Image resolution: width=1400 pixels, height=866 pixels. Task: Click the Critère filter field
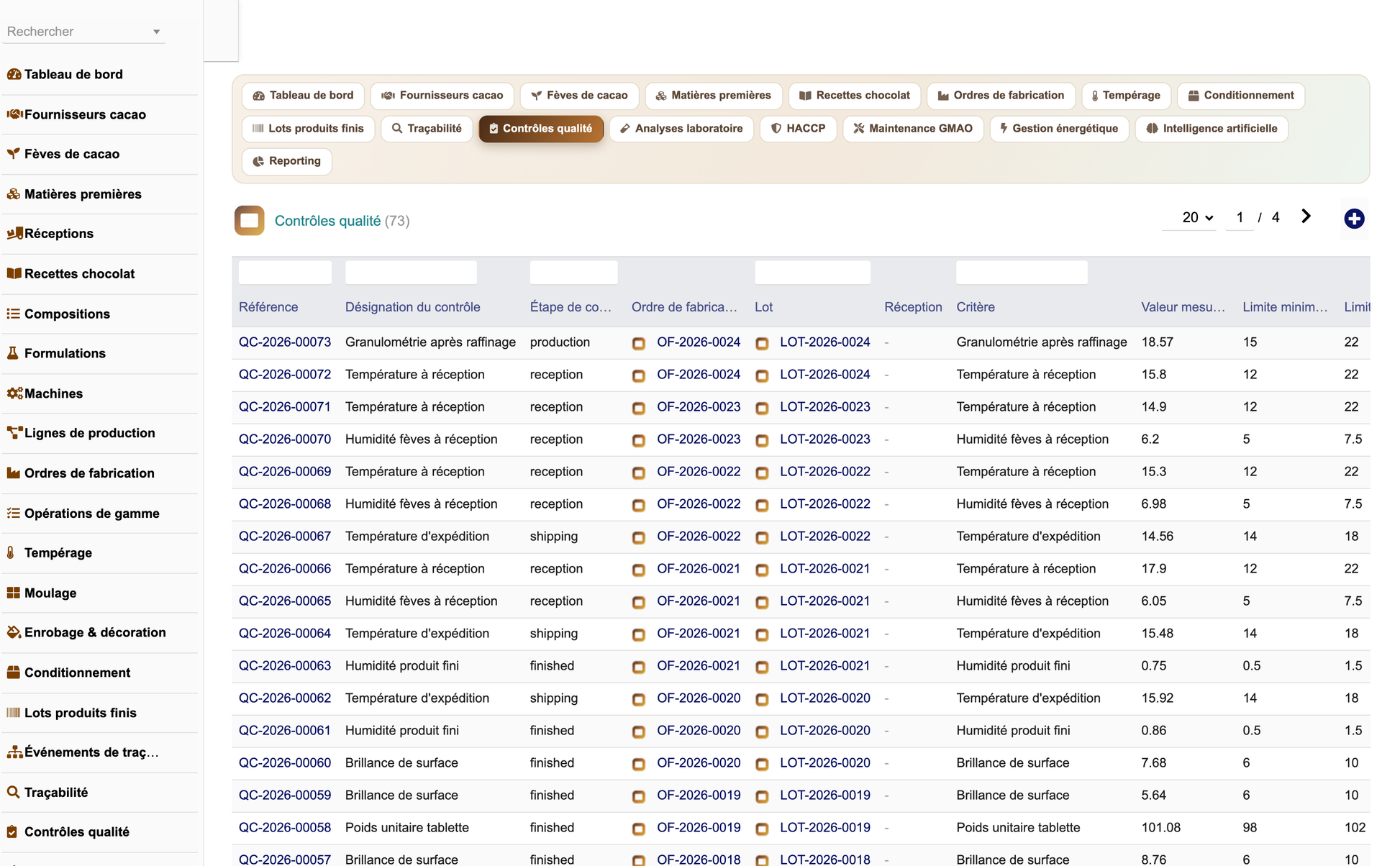1022,273
